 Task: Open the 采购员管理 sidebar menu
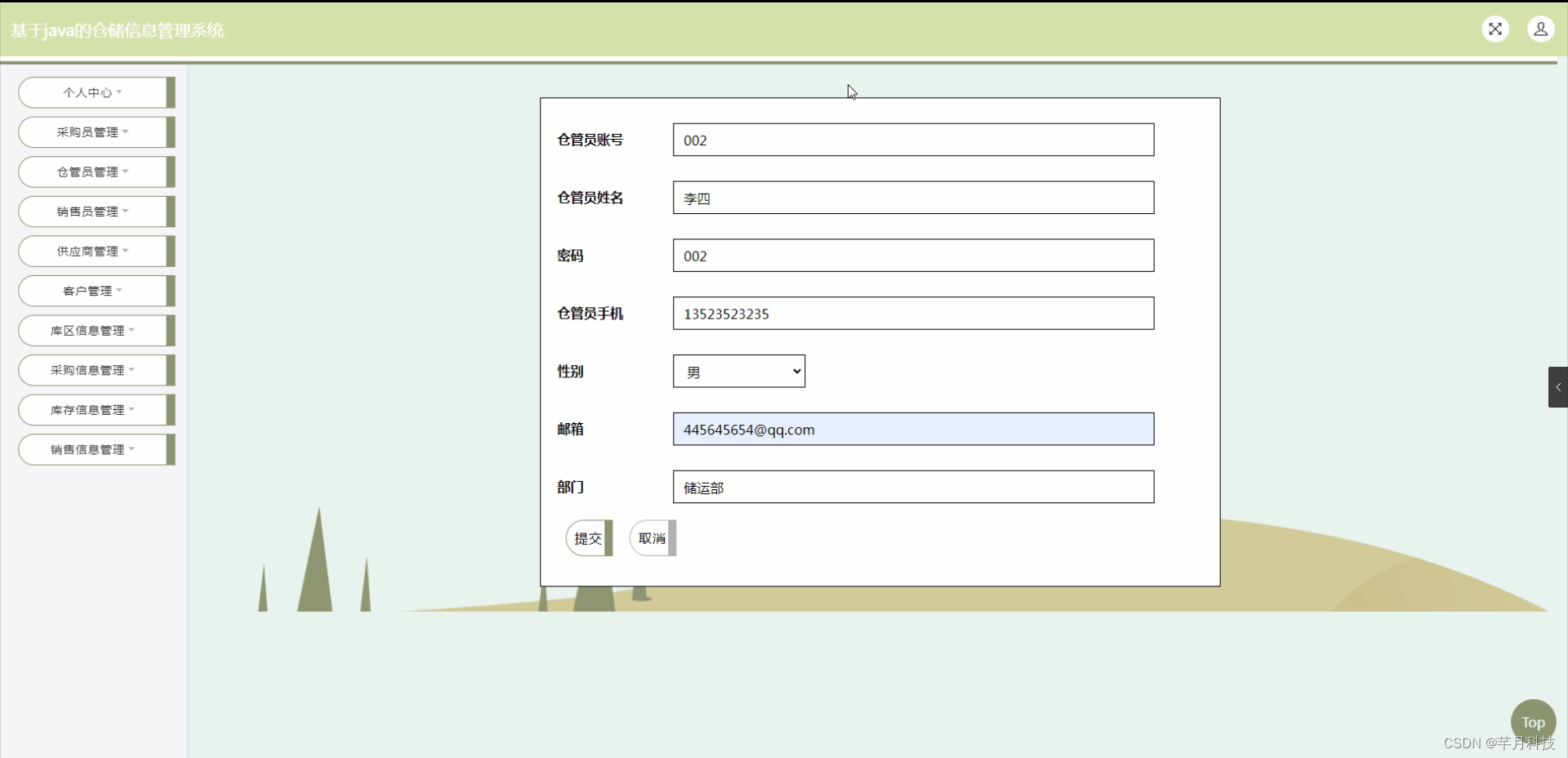click(91, 132)
